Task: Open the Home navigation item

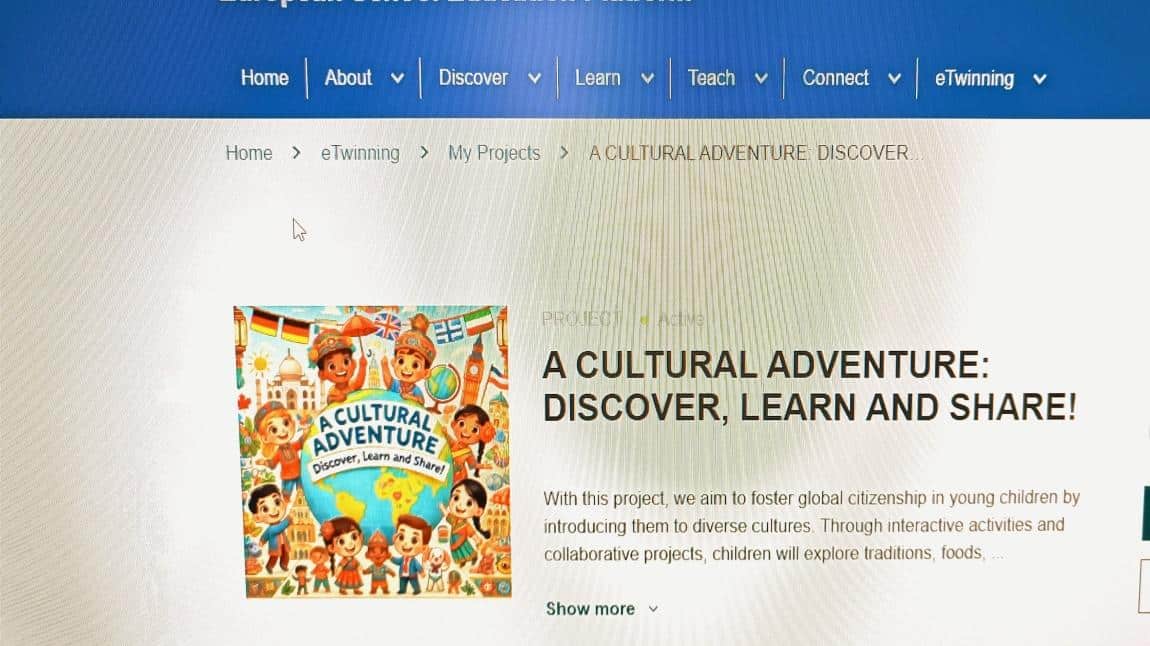Action: point(265,78)
